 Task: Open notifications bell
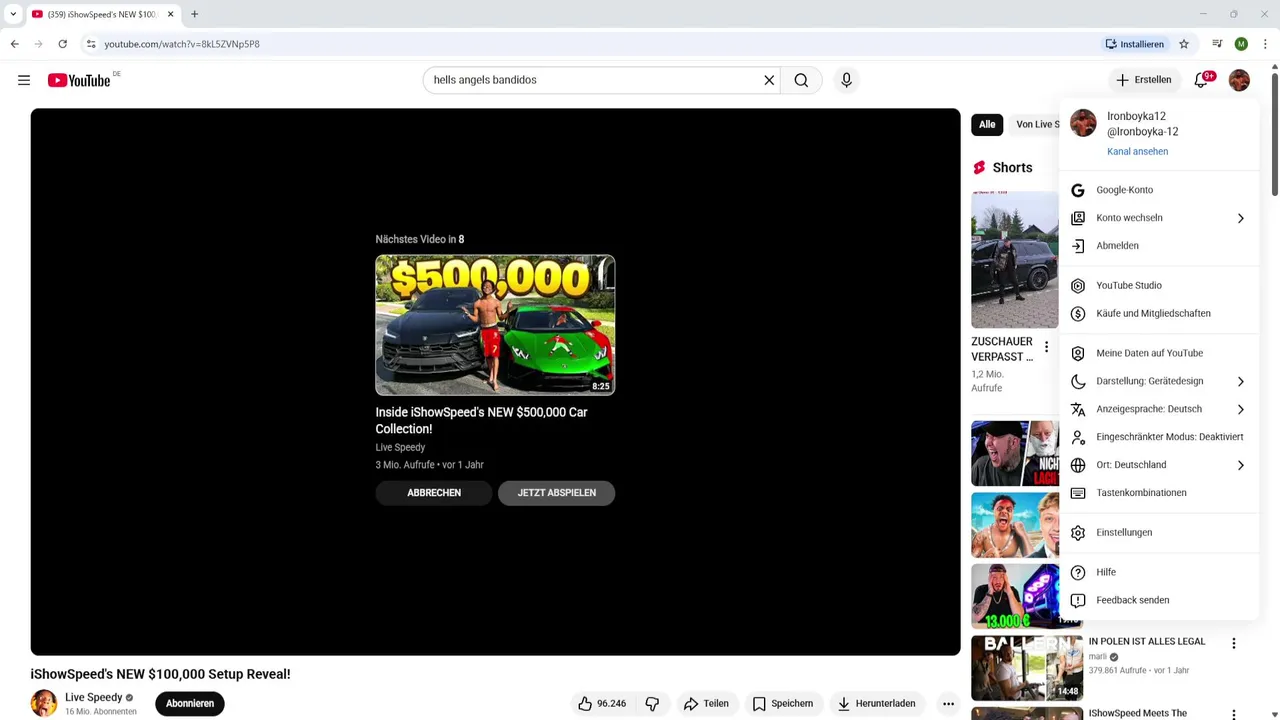pyautogui.click(x=1201, y=80)
